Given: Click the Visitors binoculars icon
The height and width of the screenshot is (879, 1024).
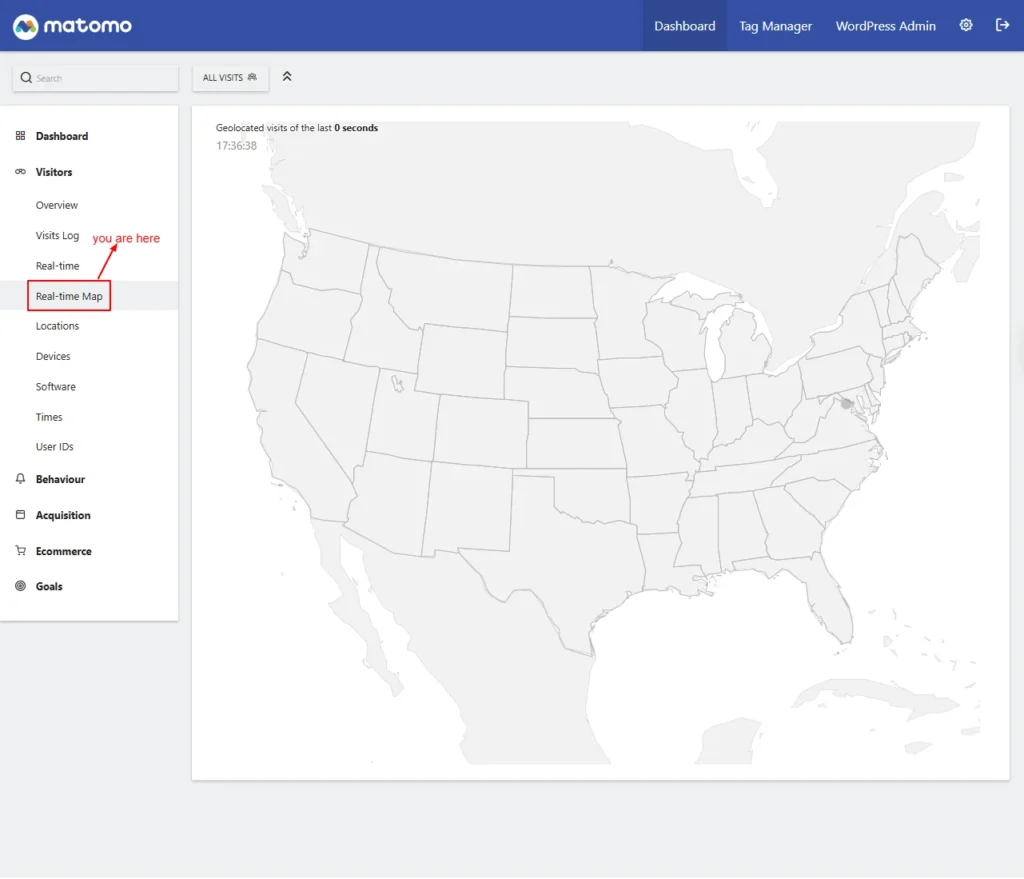Looking at the screenshot, I should (x=20, y=172).
